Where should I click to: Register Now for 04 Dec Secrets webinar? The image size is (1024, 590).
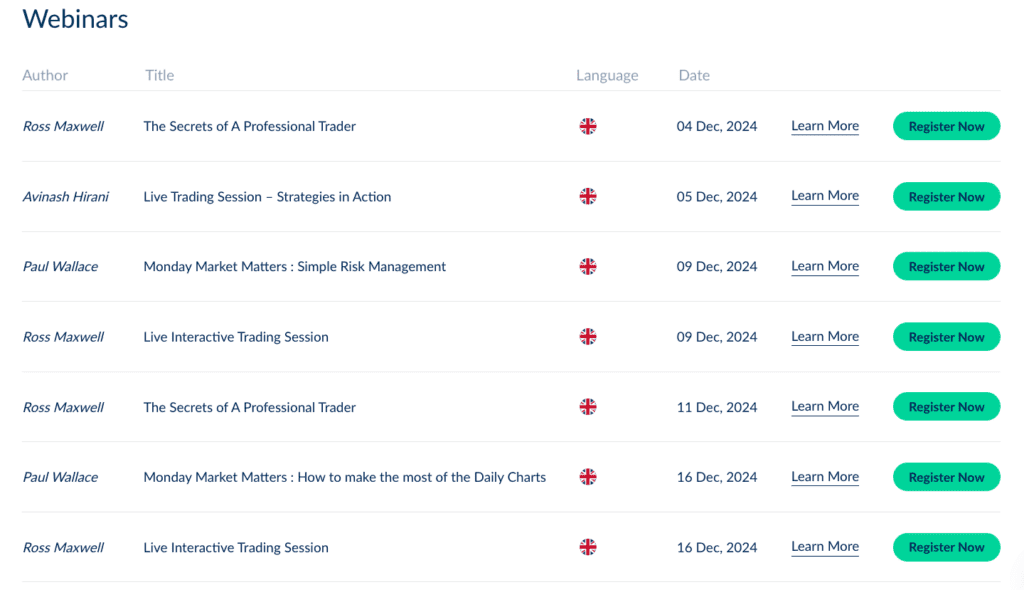(x=946, y=126)
